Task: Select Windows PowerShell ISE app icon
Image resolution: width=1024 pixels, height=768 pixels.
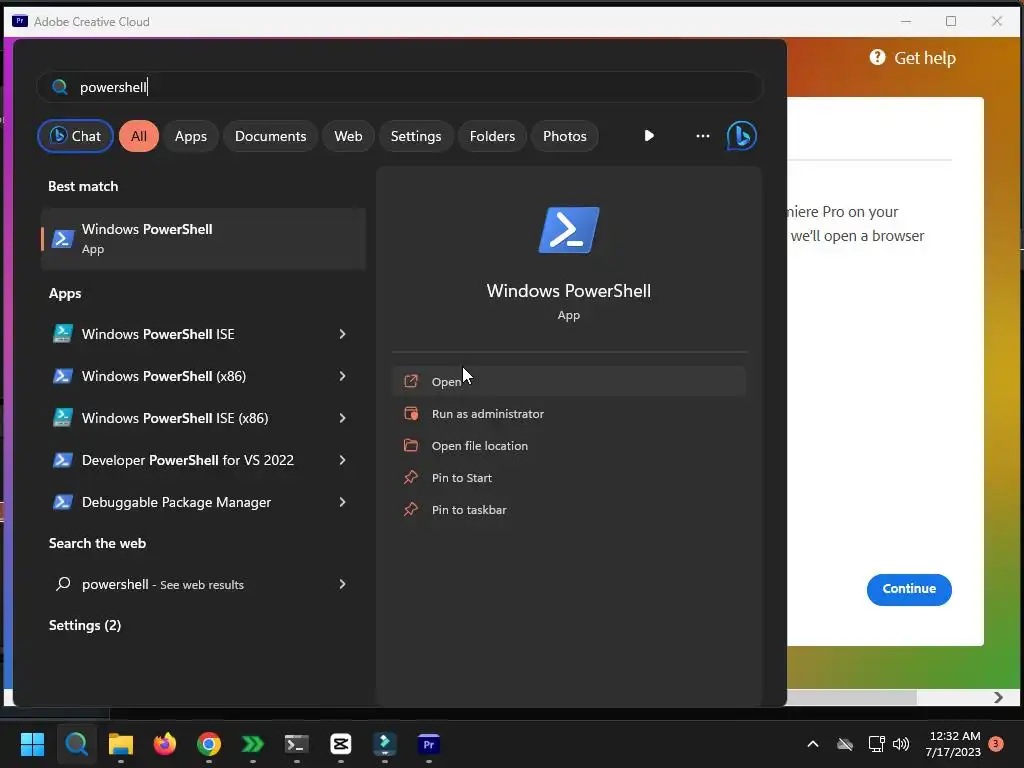Action: (x=63, y=334)
